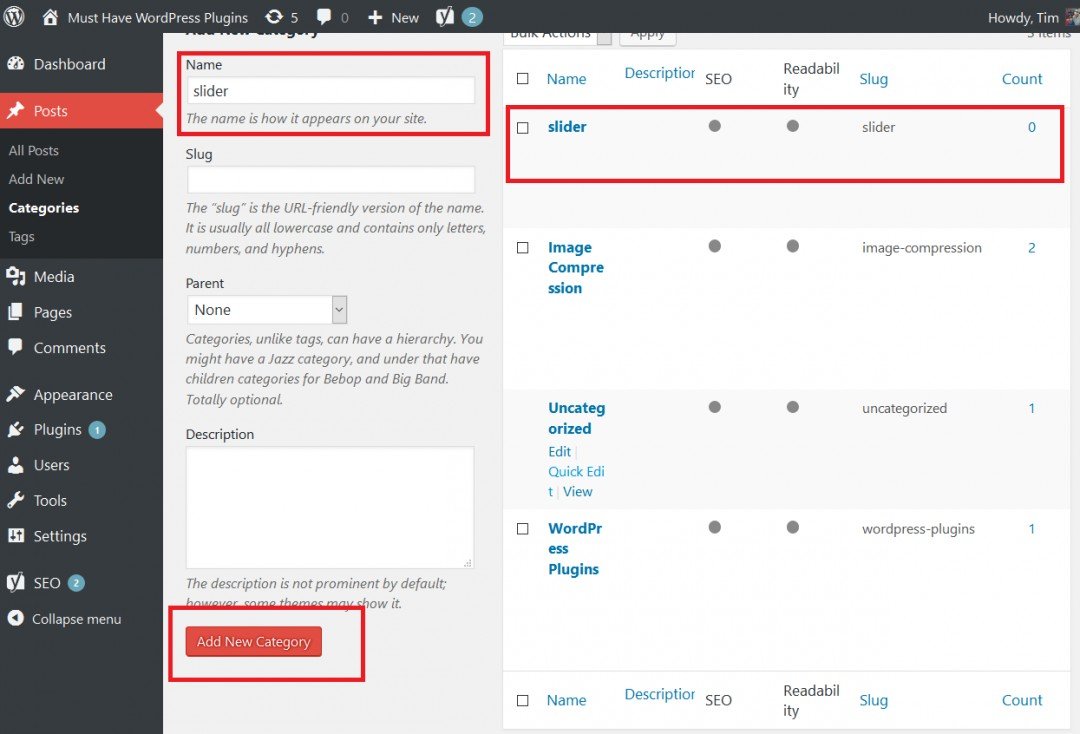The image size is (1080, 734).
Task: Click the Plugins plug icon
Action: point(16,430)
